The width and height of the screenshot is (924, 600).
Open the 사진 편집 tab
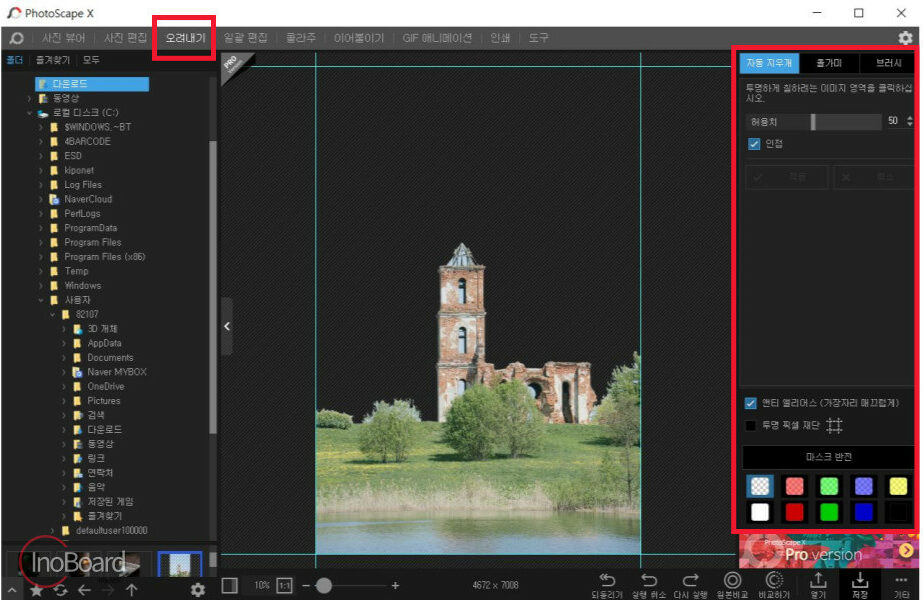coord(125,38)
